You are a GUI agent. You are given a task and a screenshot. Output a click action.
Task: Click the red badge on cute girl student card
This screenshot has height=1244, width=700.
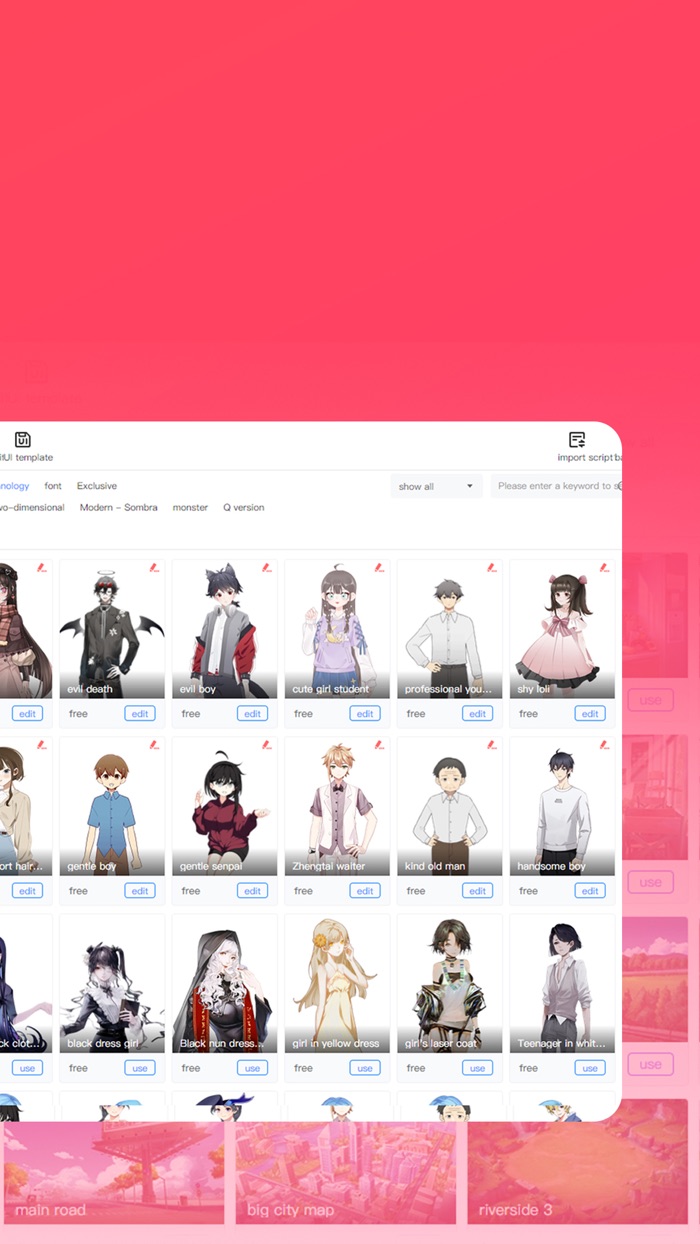coord(379,568)
